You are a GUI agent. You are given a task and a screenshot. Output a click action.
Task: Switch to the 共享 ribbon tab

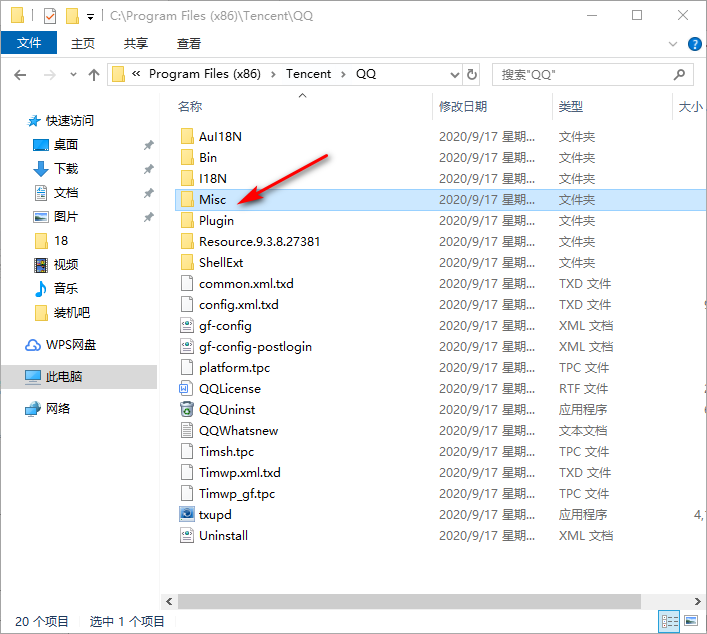tap(136, 43)
